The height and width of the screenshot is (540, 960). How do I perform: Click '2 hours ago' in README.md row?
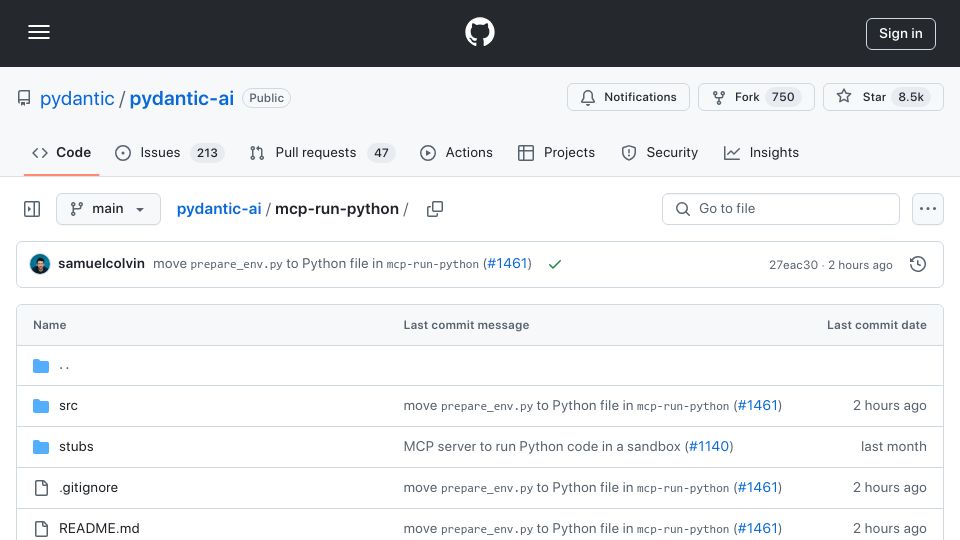890,529
